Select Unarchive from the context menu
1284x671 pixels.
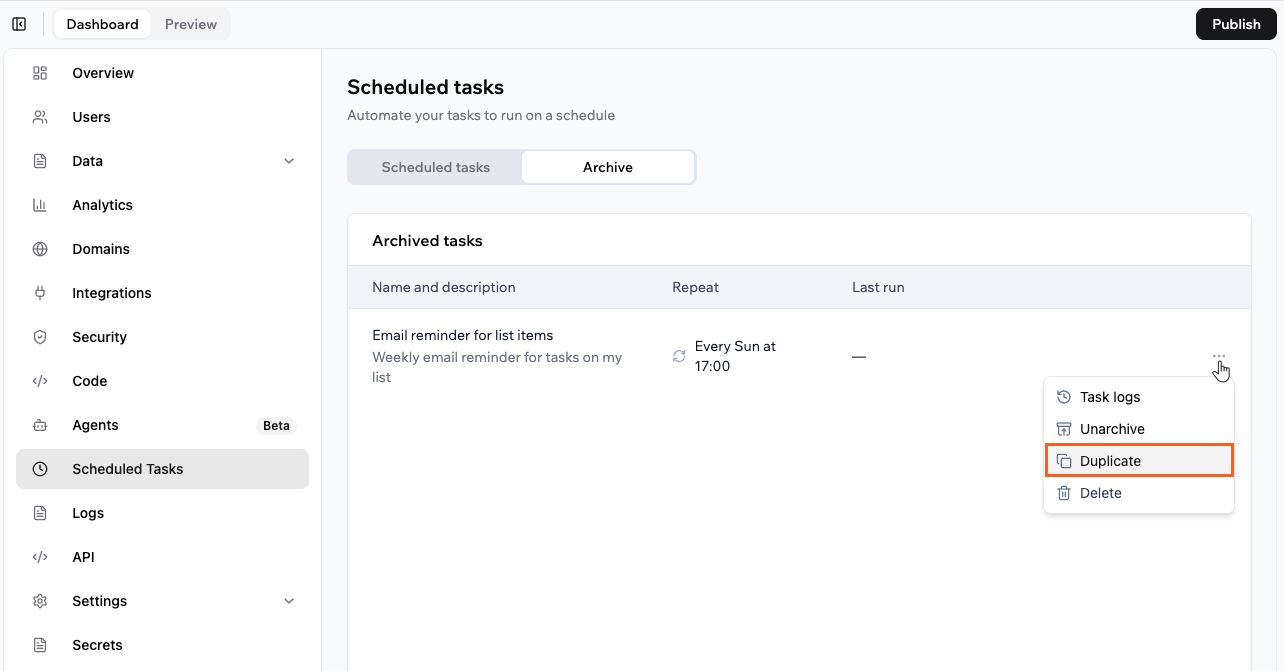(x=1111, y=428)
